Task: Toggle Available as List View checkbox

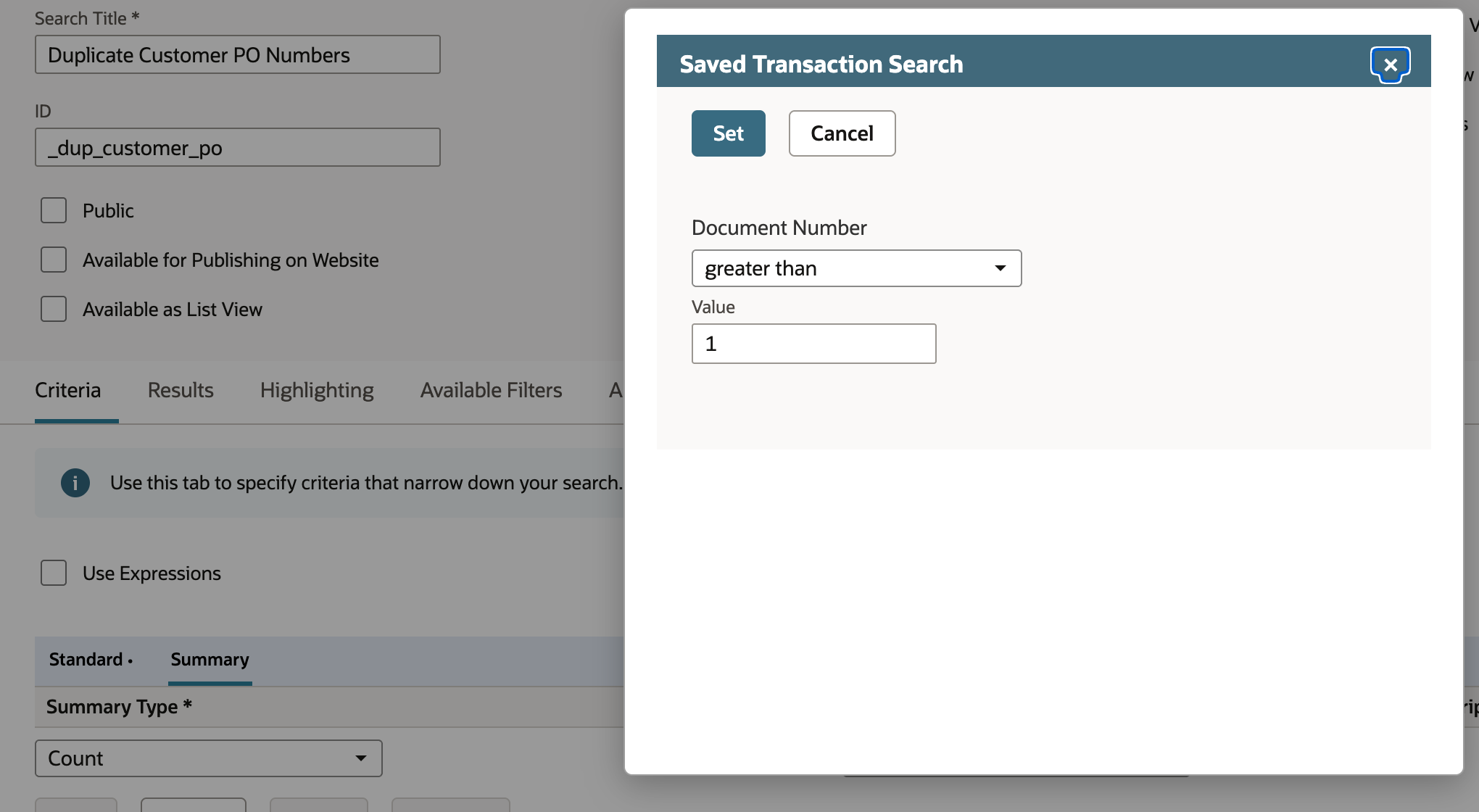Action: coord(54,310)
